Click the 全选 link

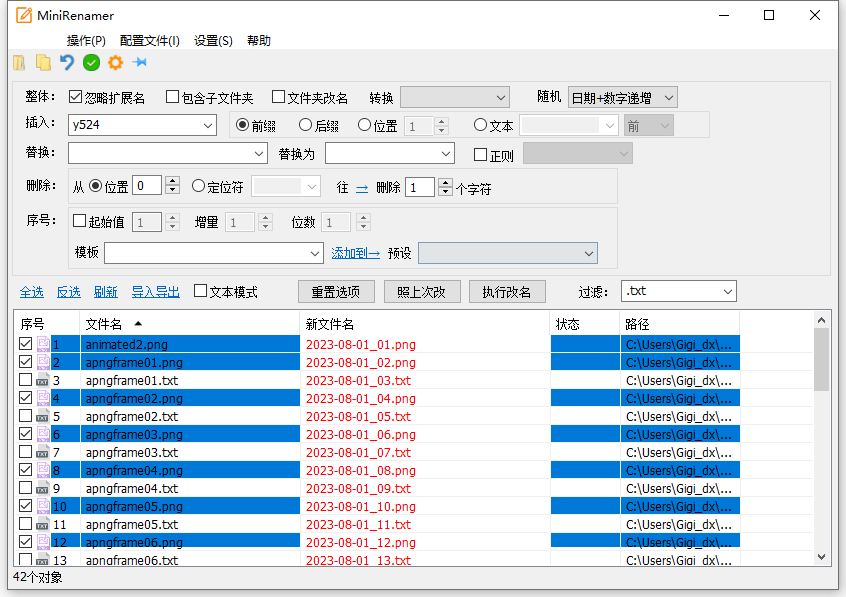coord(32,292)
